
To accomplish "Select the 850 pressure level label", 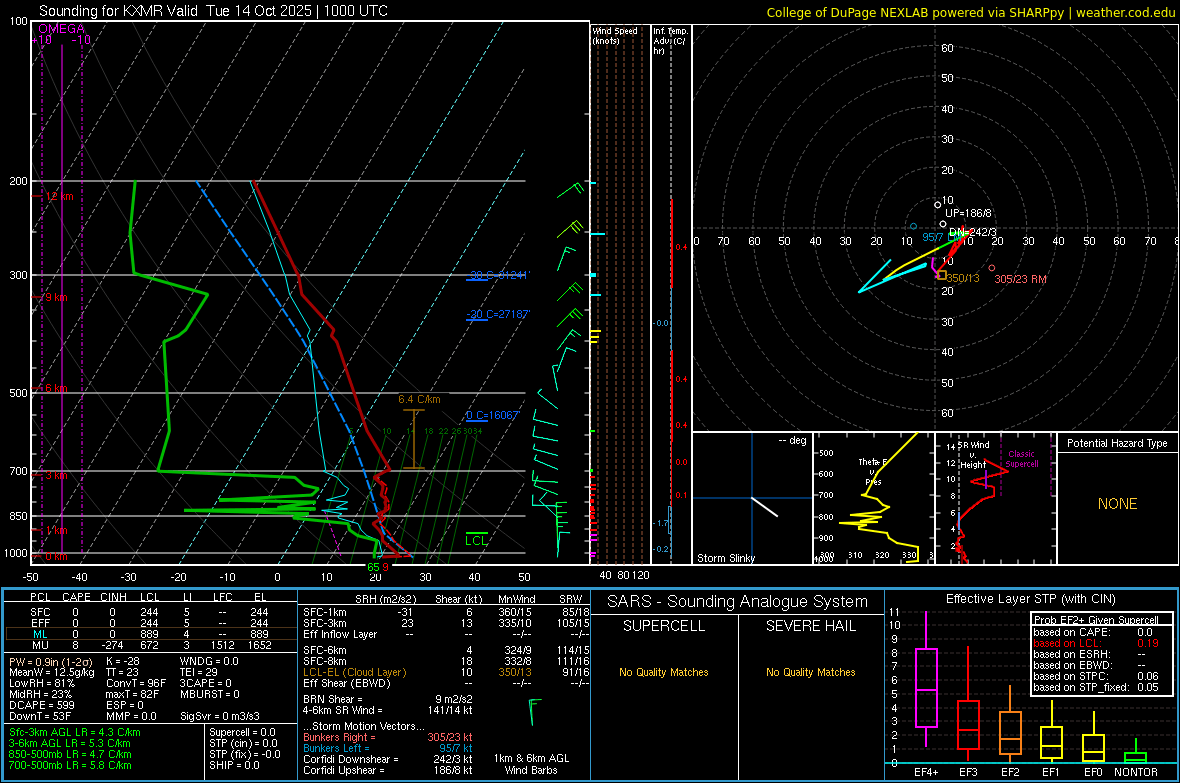I will [x=18, y=516].
